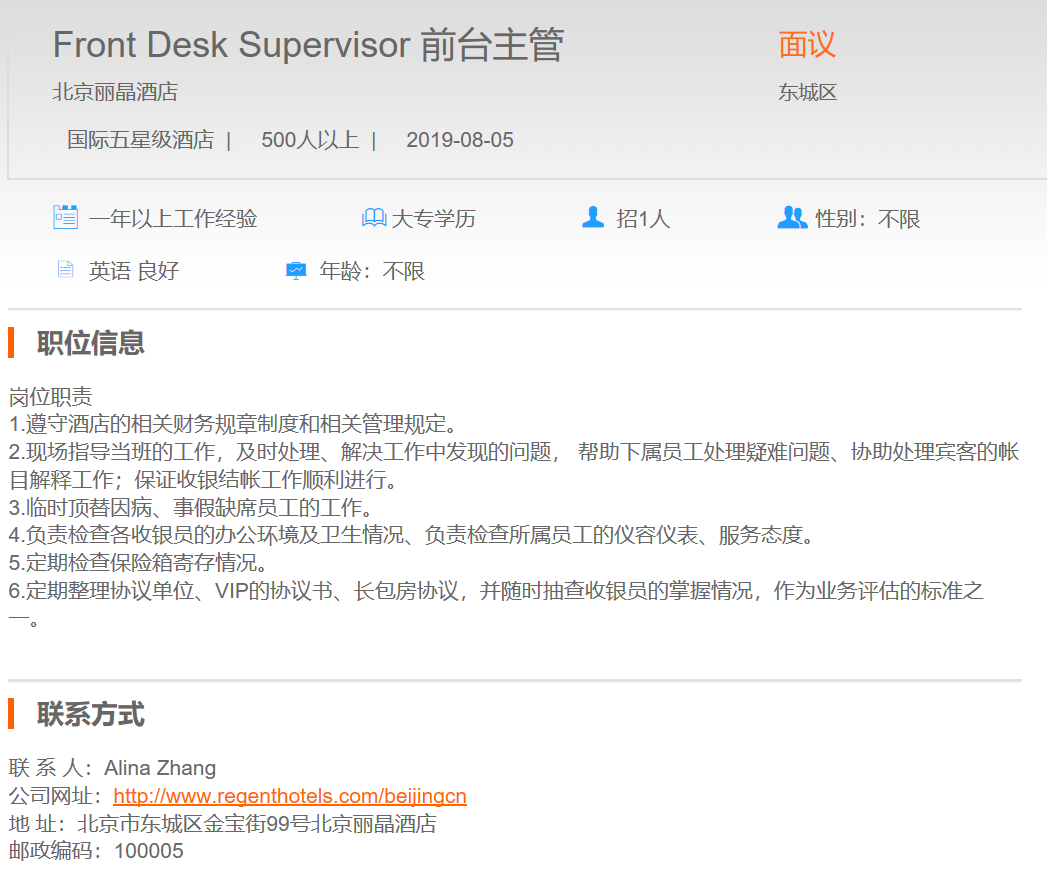Image resolution: width=1047 pixels, height=887 pixels.
Task: Click the Front Desk Supervisor 前台主管 title
Action: (x=308, y=46)
